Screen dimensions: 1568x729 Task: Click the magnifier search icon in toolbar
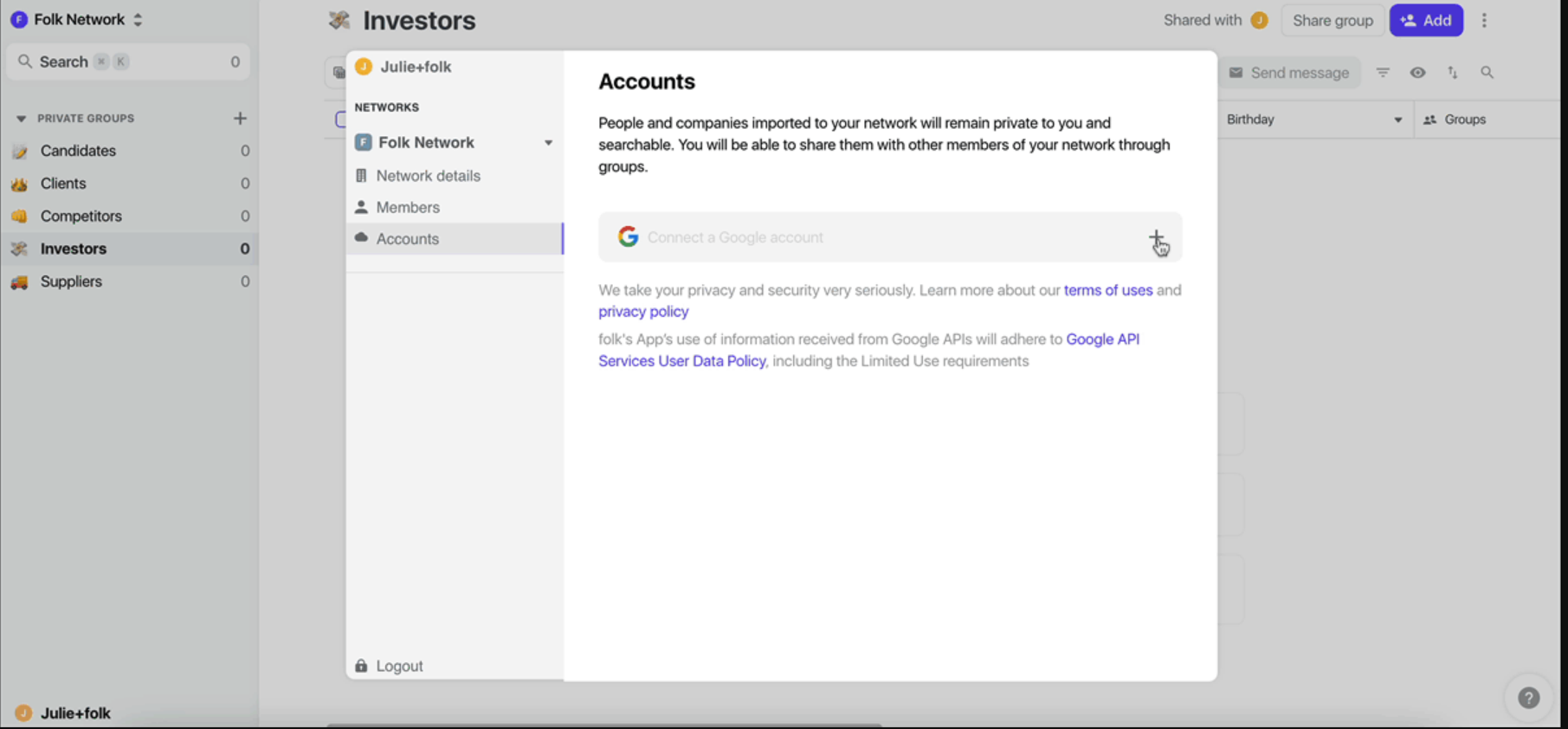pyautogui.click(x=1487, y=73)
